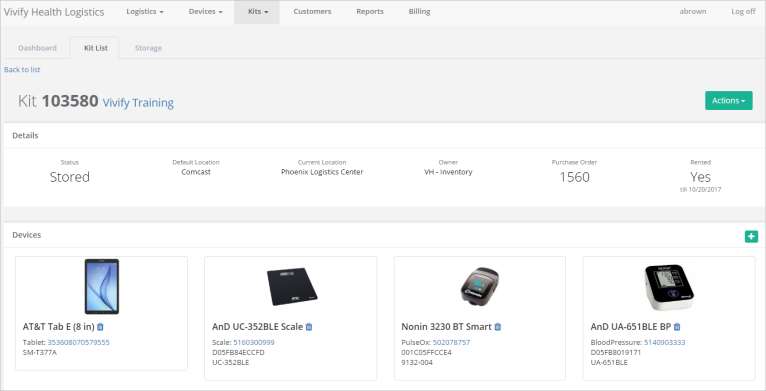
Task: Click the pulse oximeter device image
Action: pos(480,287)
